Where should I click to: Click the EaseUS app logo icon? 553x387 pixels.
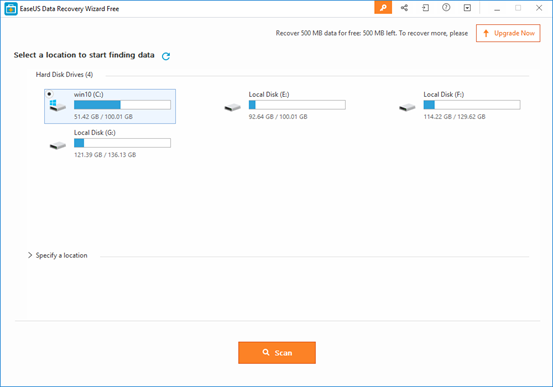pos(11,9)
